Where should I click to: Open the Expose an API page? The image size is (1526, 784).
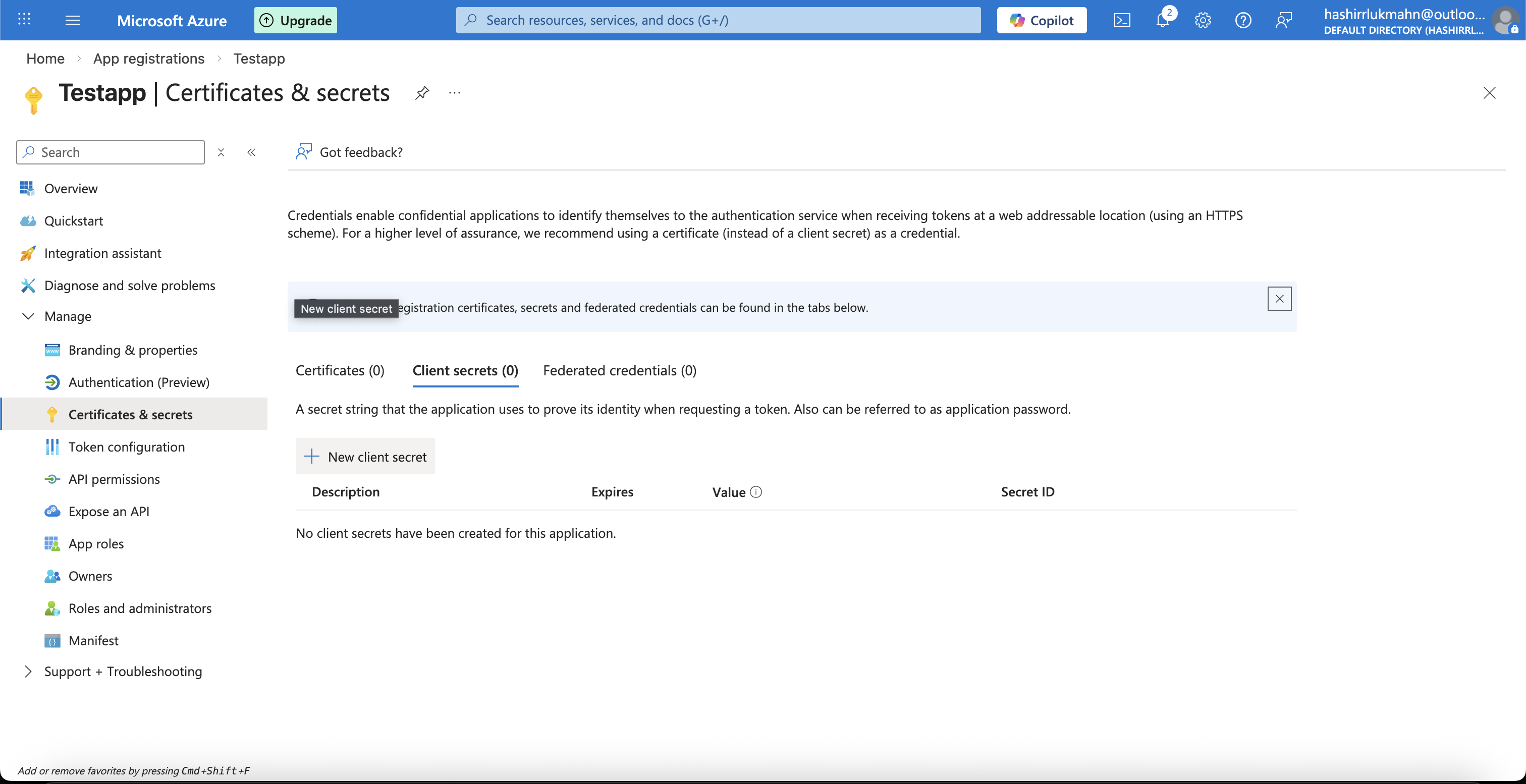[x=108, y=511]
